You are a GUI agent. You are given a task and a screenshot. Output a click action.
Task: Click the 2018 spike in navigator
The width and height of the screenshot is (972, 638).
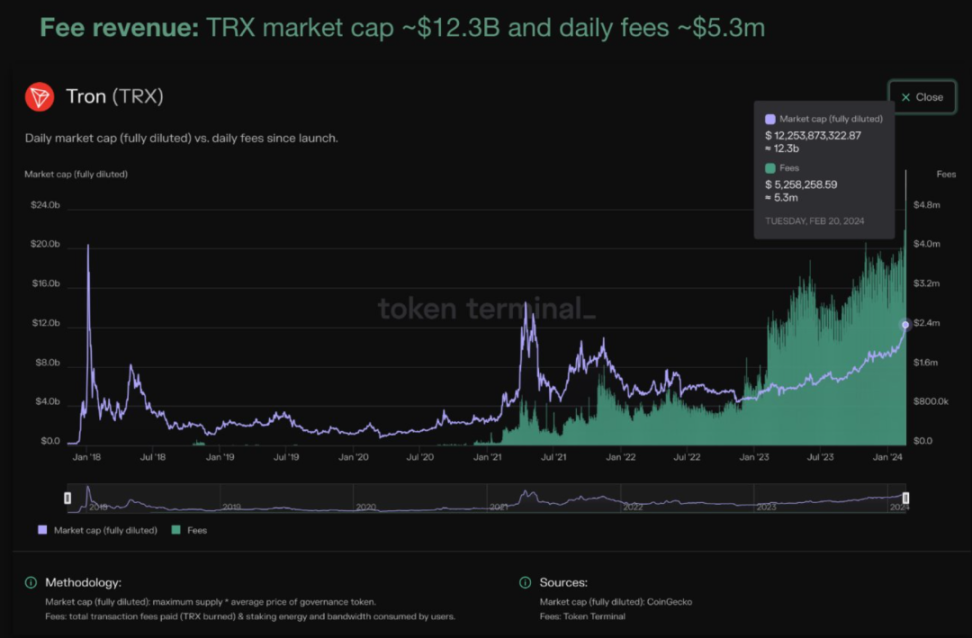89,493
